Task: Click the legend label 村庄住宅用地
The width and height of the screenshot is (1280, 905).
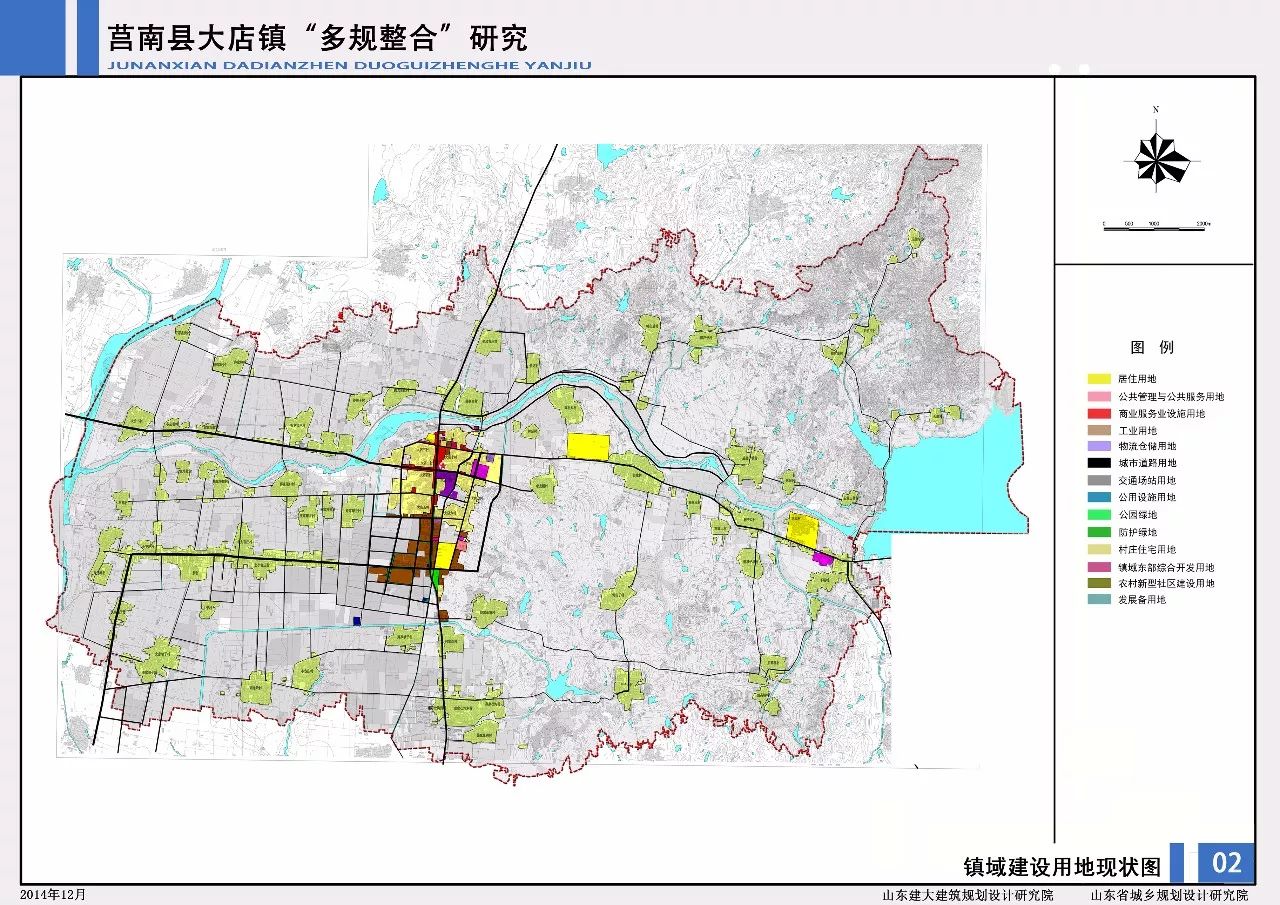Action: click(1148, 549)
